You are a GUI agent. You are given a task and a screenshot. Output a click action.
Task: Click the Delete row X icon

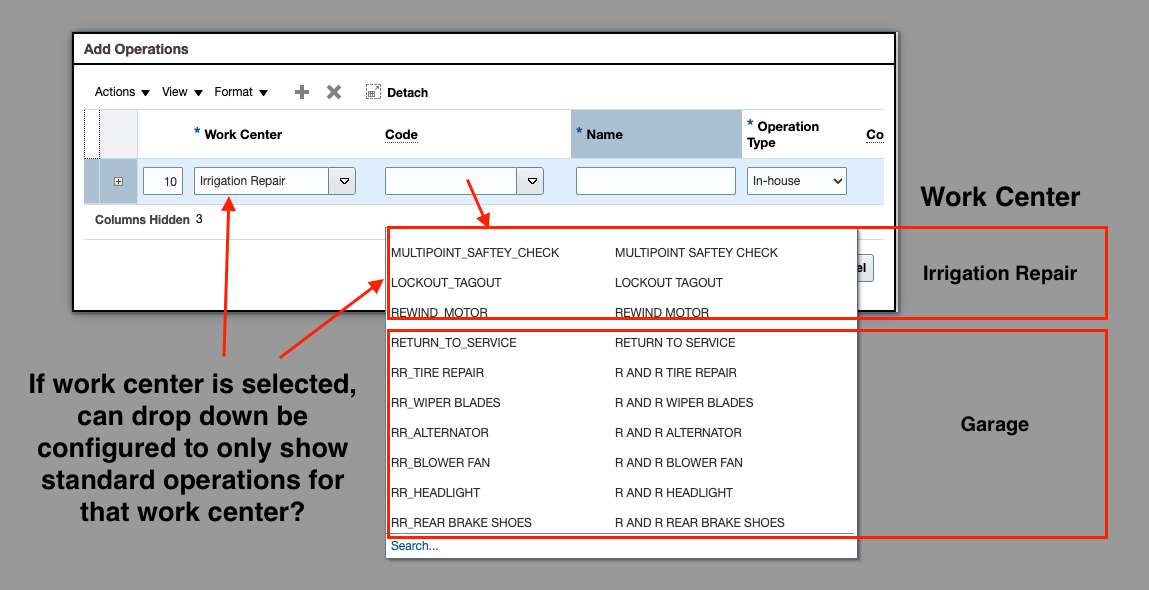coord(334,91)
